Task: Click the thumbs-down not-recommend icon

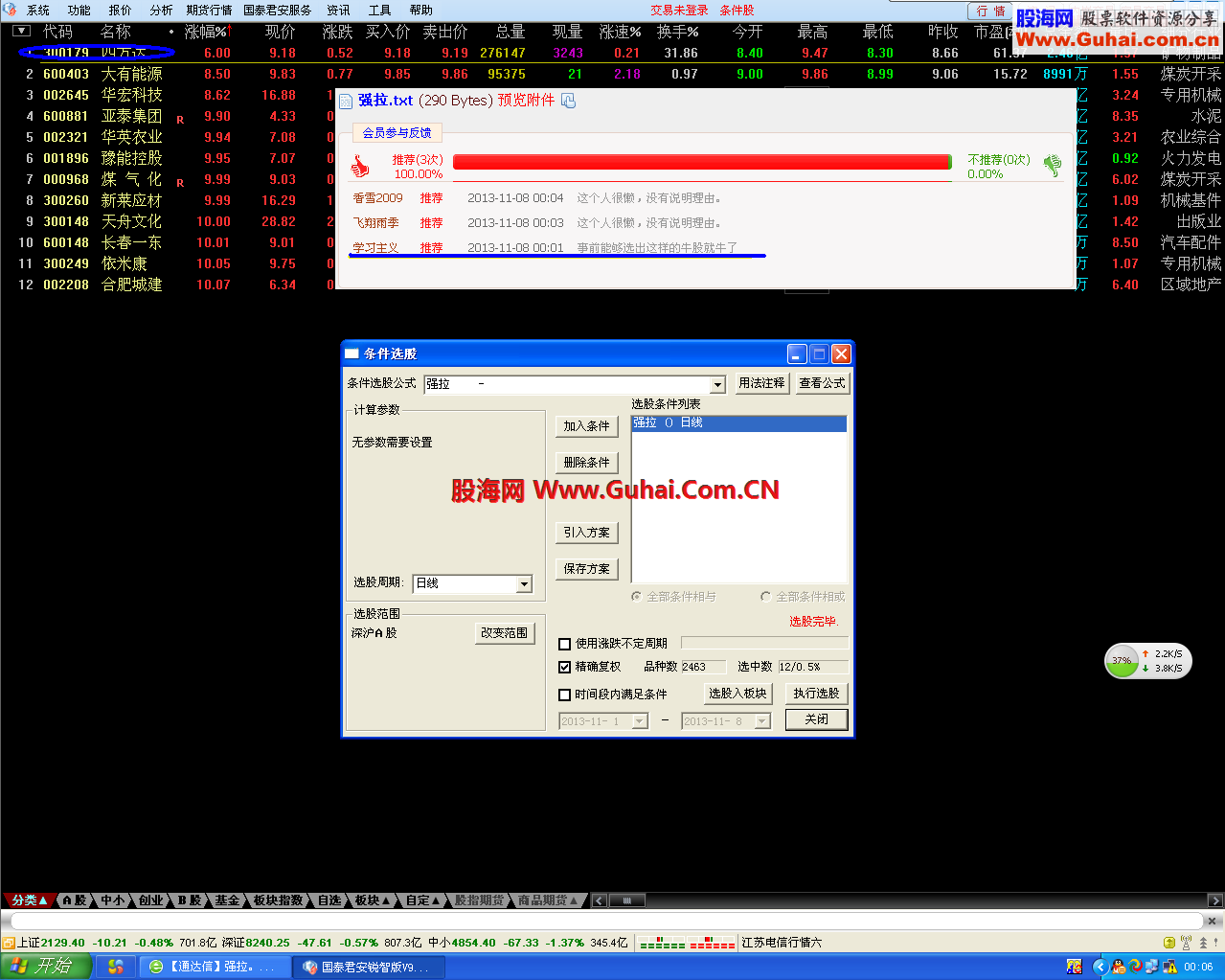Action: pyautogui.click(x=1053, y=165)
